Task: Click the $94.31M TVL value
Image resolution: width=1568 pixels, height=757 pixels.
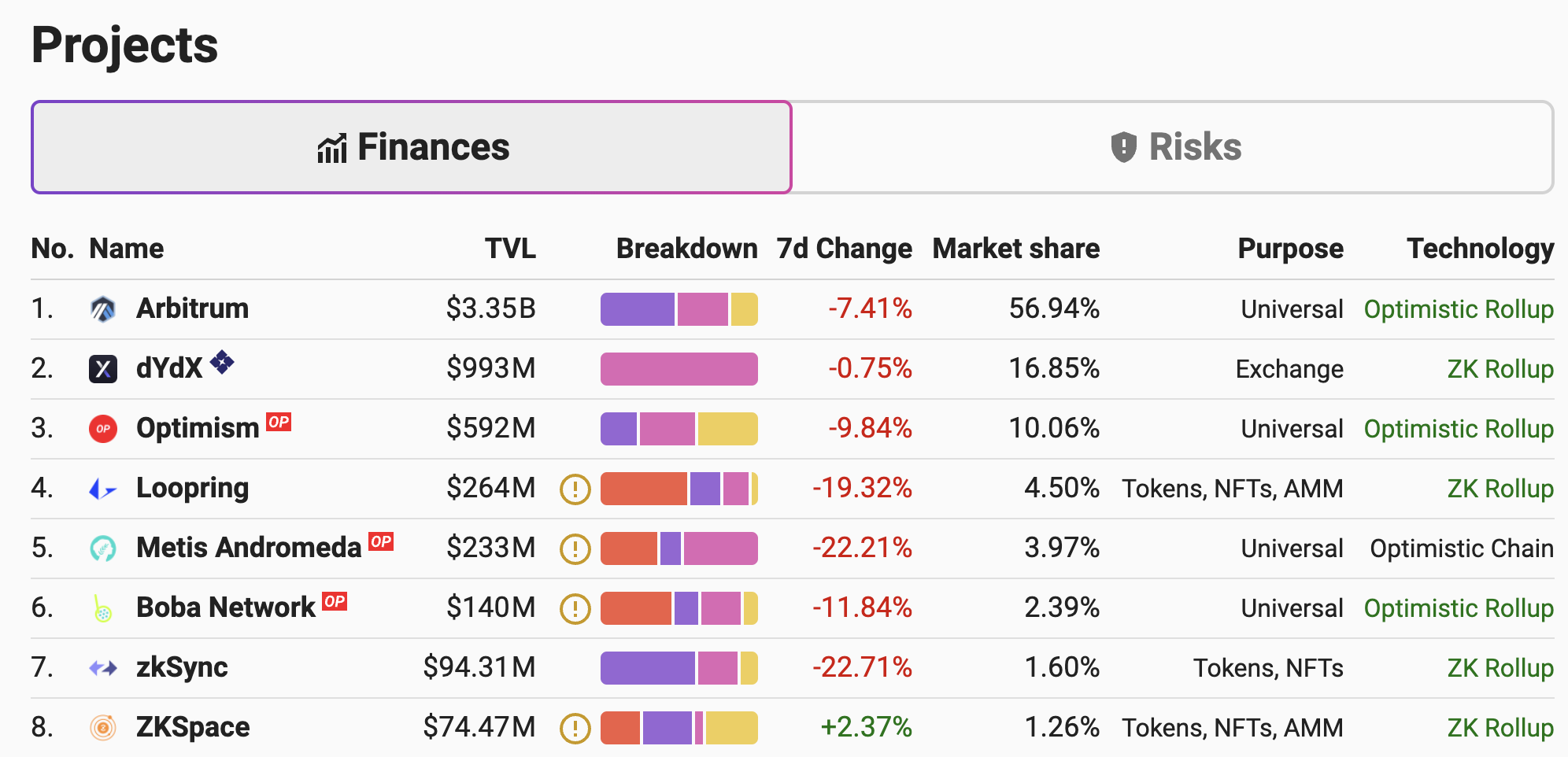Action: (479, 667)
